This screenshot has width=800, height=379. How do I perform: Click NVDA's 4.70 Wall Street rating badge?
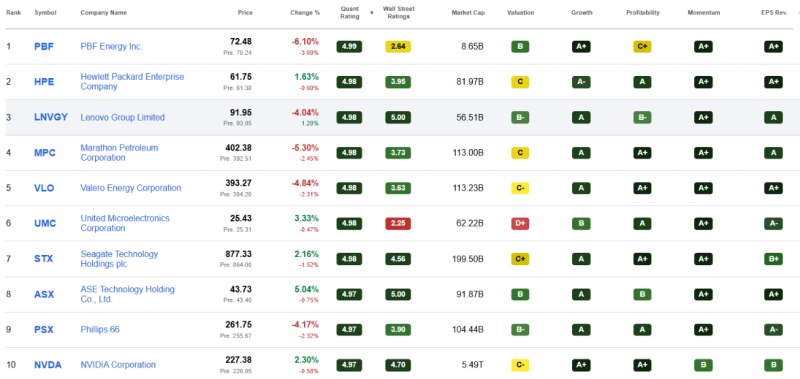point(398,365)
